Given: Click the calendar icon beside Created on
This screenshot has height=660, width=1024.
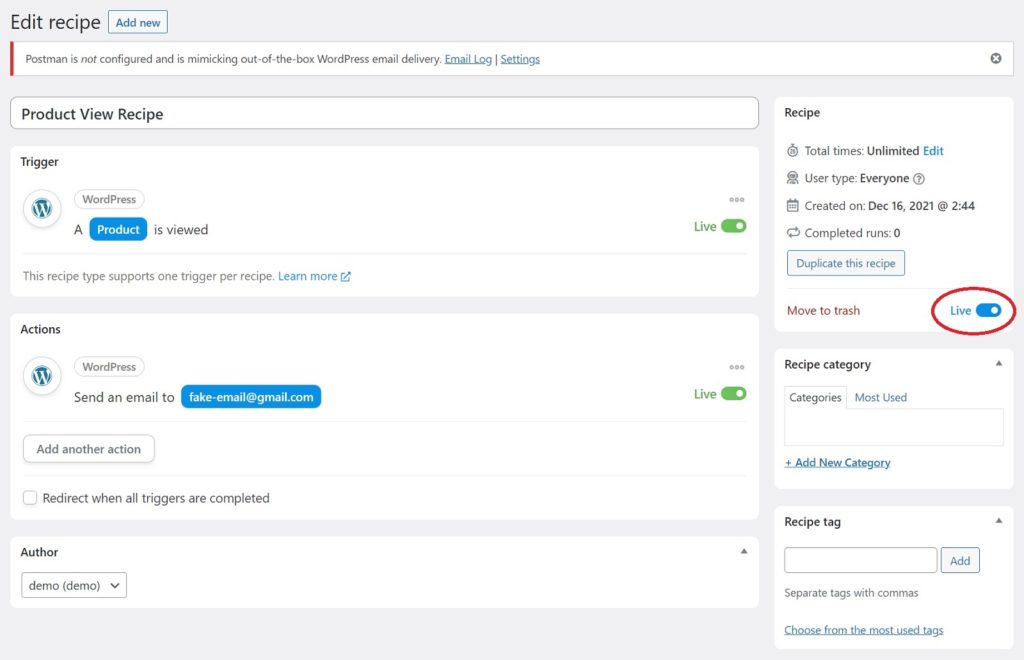Looking at the screenshot, I should point(792,206).
